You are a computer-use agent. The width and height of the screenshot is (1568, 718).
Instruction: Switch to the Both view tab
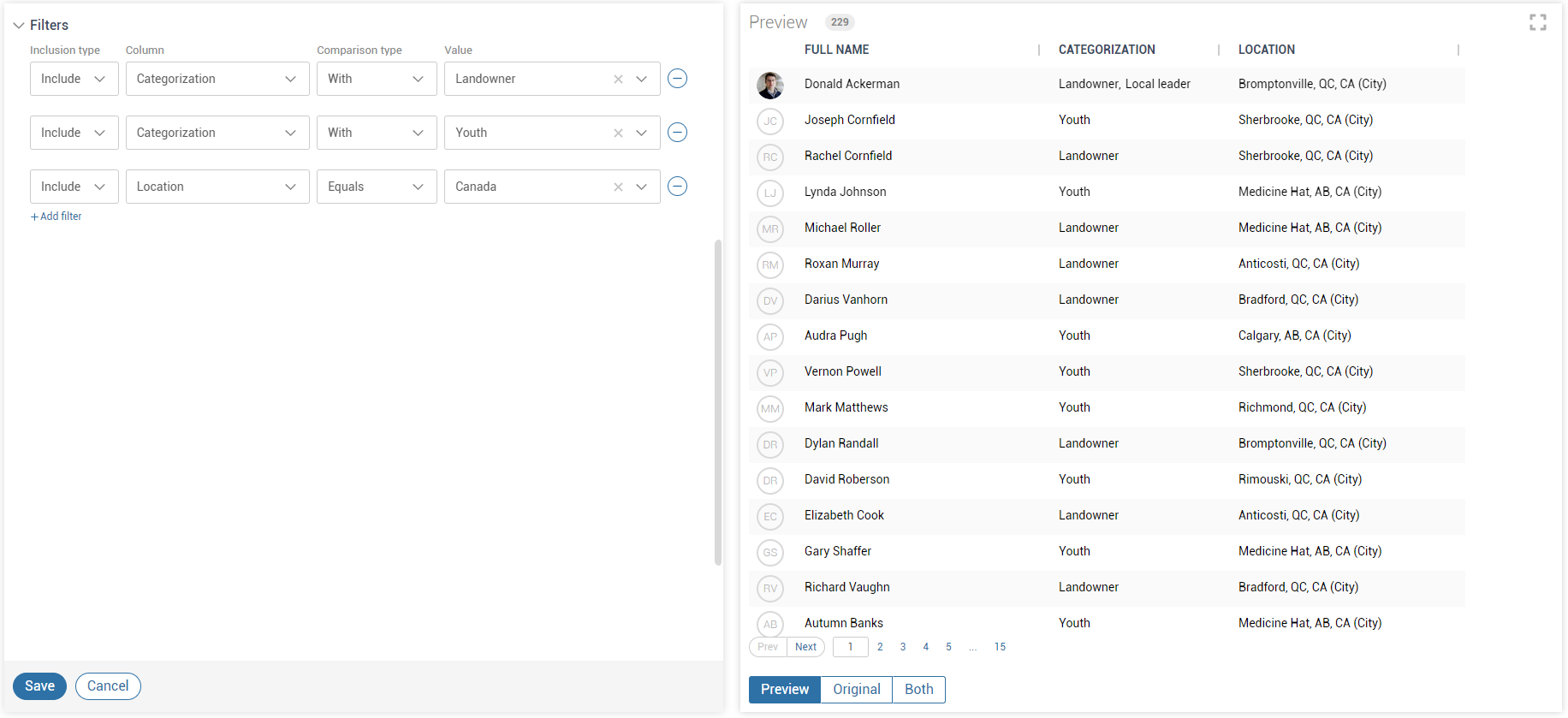[x=919, y=690]
